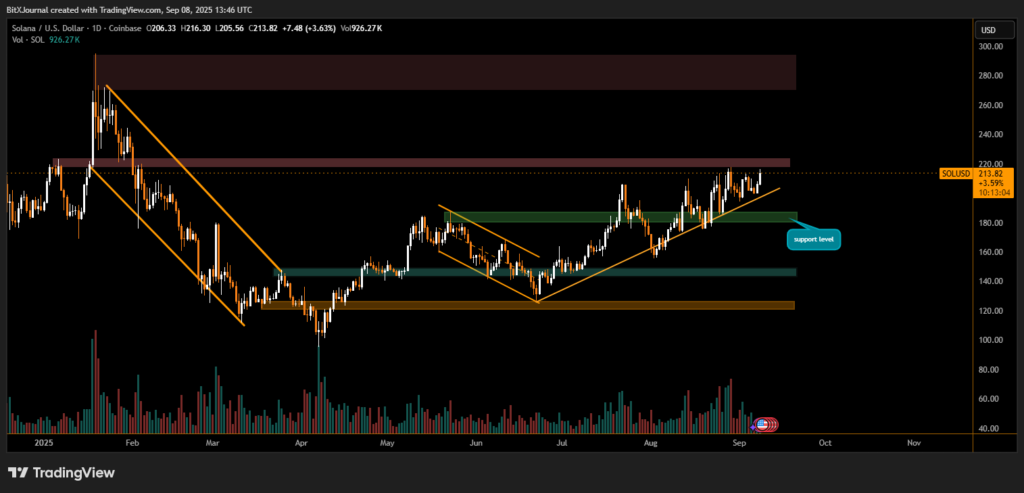Click the Oct label on time axis
This screenshot has height=493, width=1024.
(824, 441)
